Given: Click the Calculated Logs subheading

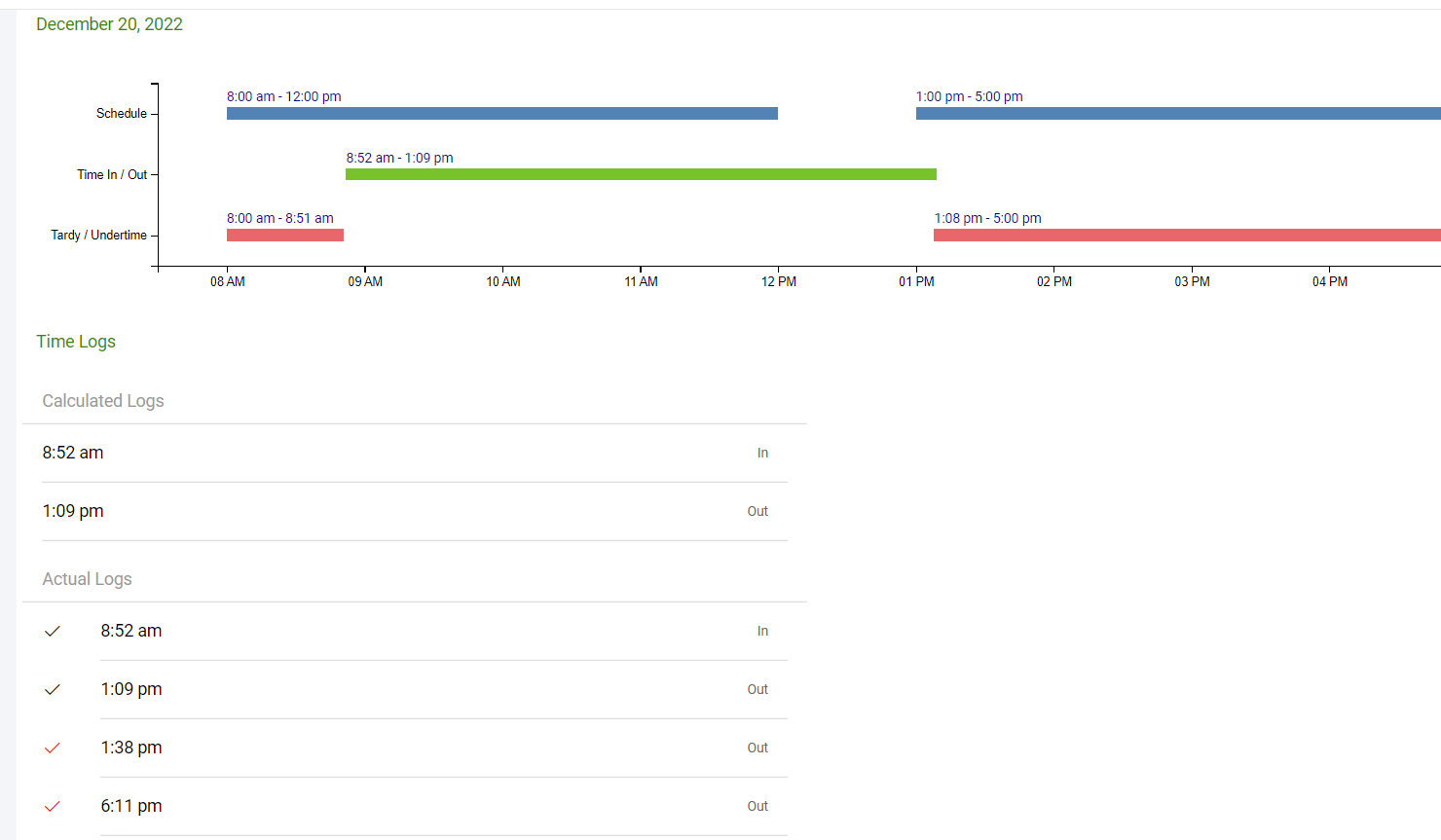Looking at the screenshot, I should (x=103, y=401).
